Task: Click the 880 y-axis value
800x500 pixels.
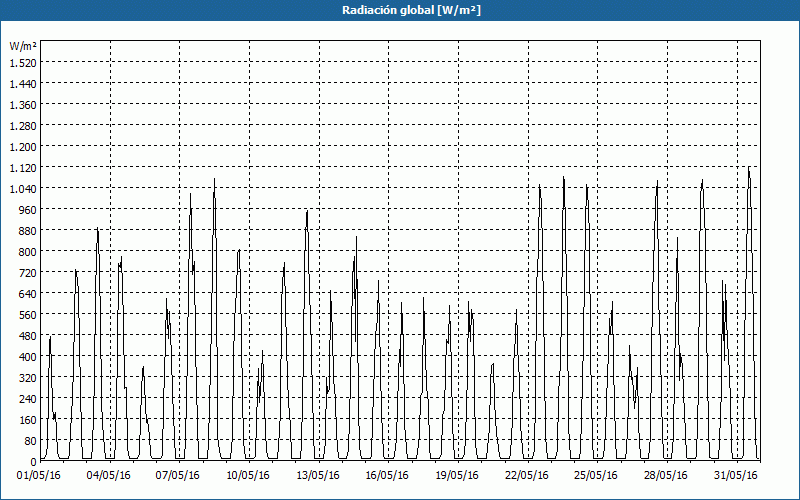Action: [x=28, y=231]
